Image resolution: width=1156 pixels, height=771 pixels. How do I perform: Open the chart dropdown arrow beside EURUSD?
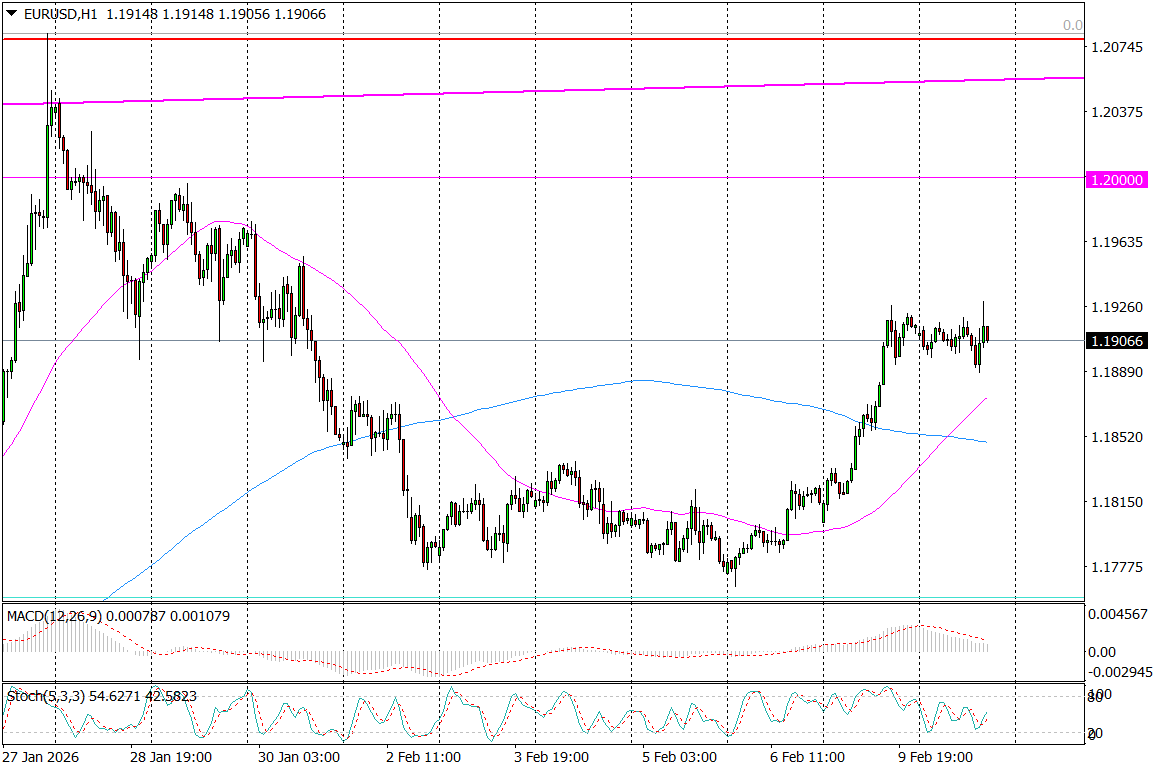click(x=11, y=15)
